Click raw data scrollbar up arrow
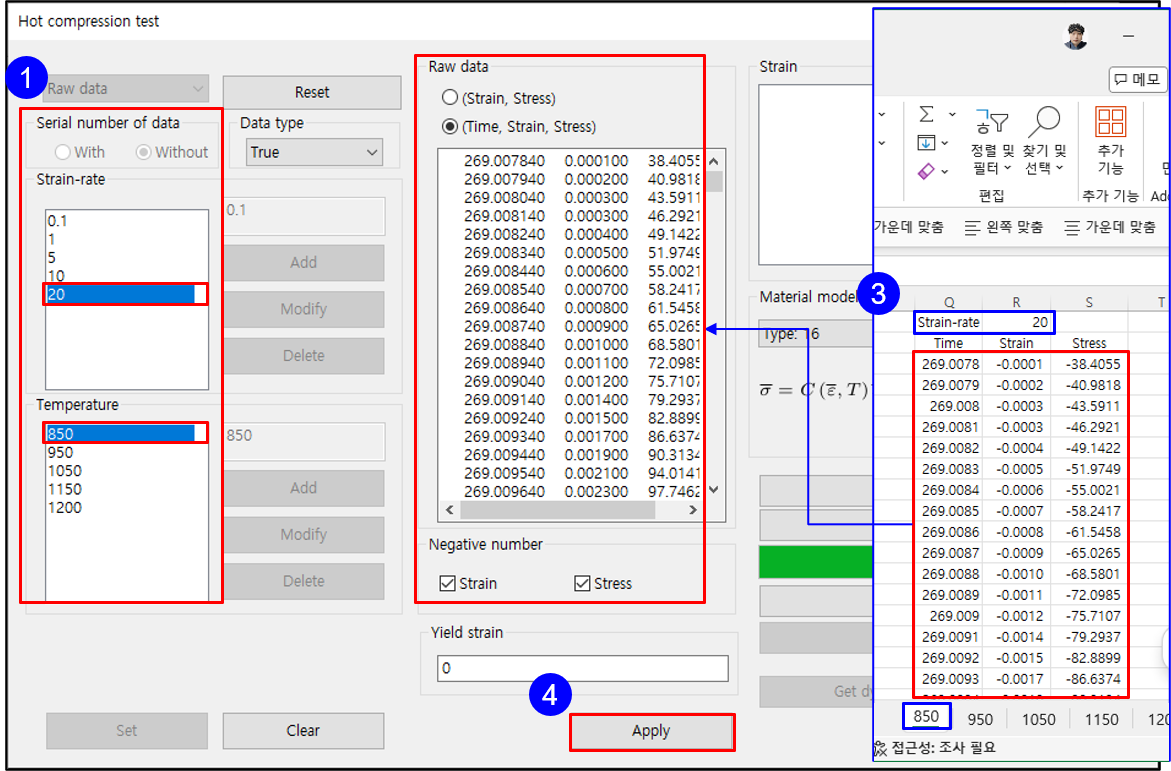Screen dimensions: 1171x771 (x=714, y=161)
